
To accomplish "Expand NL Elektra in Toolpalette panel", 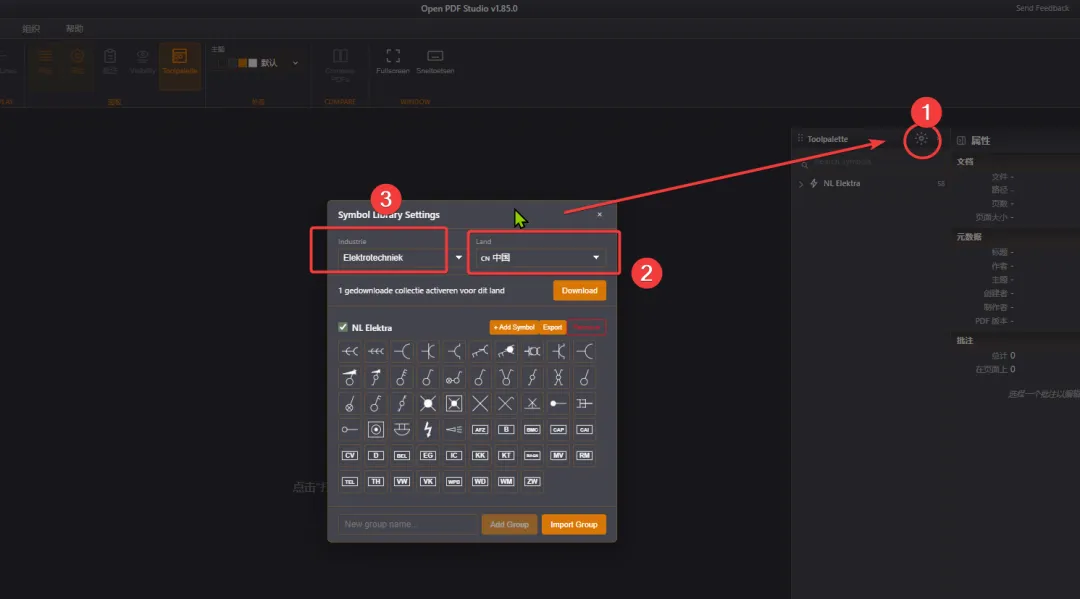I will [x=801, y=184].
